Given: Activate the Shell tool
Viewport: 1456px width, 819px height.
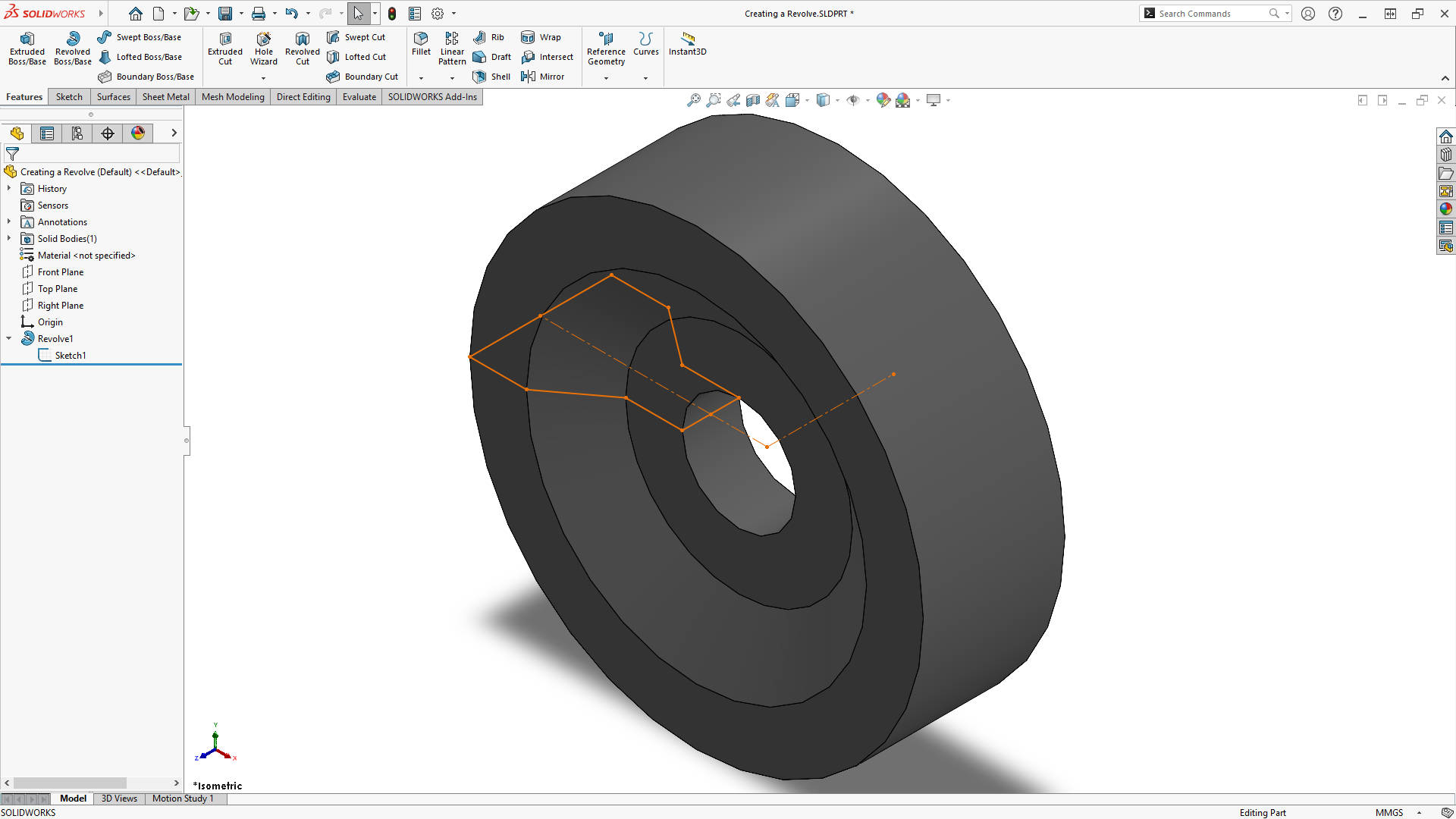Looking at the screenshot, I should (491, 76).
